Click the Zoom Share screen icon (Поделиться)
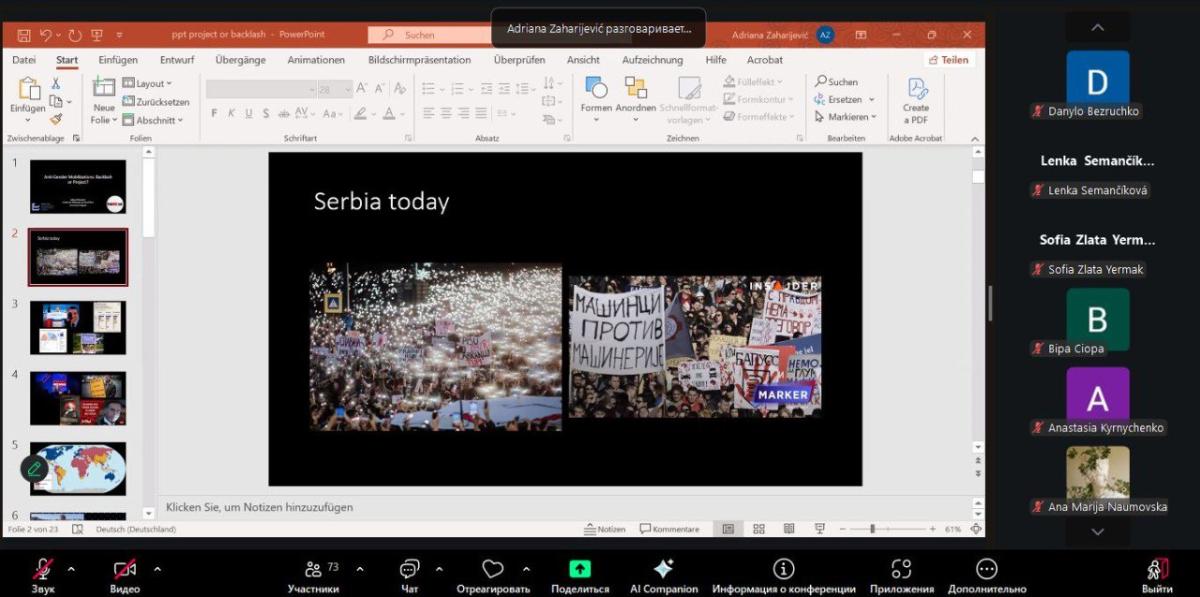 (579, 569)
